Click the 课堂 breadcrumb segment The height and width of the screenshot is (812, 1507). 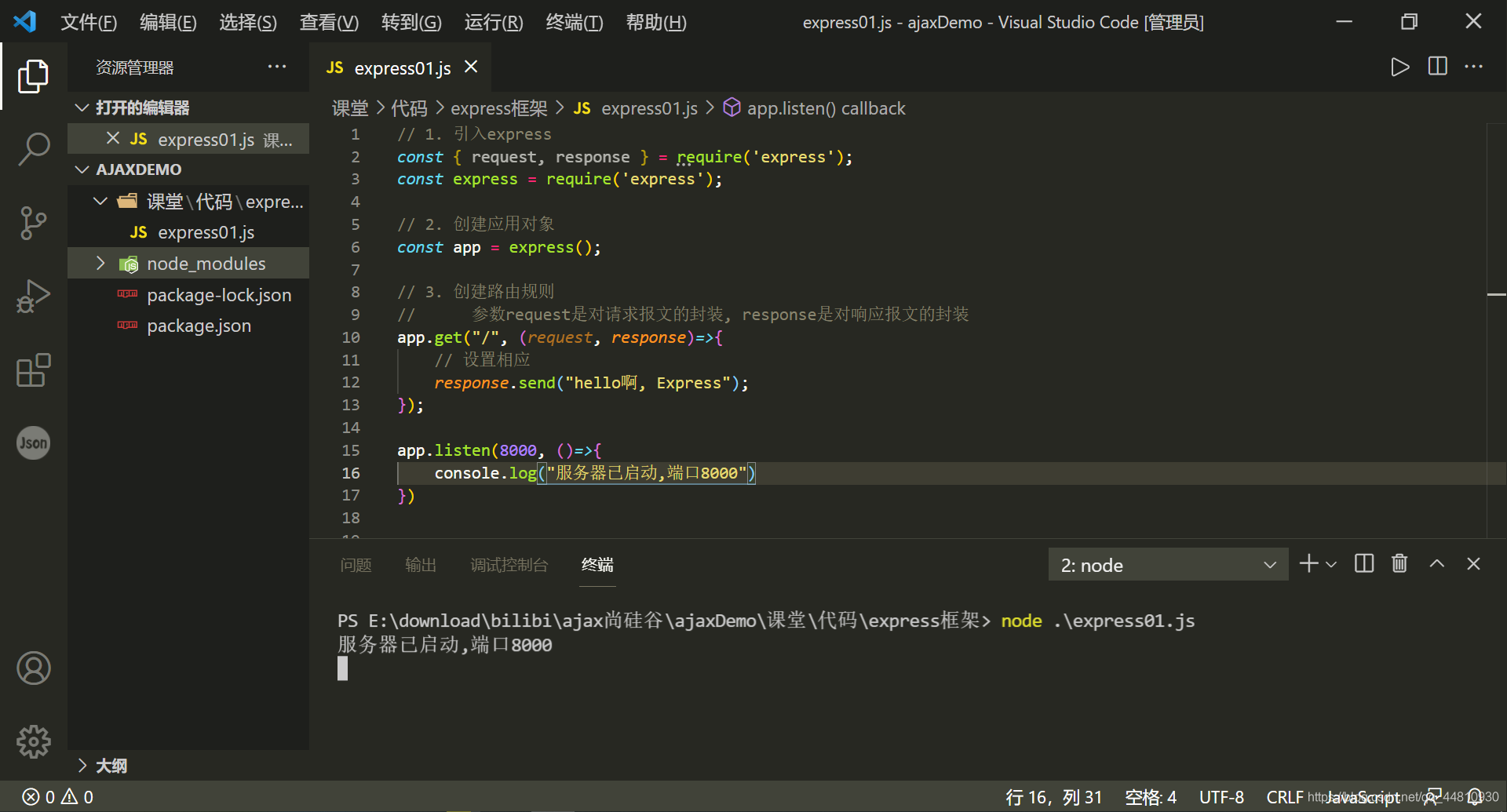point(350,108)
